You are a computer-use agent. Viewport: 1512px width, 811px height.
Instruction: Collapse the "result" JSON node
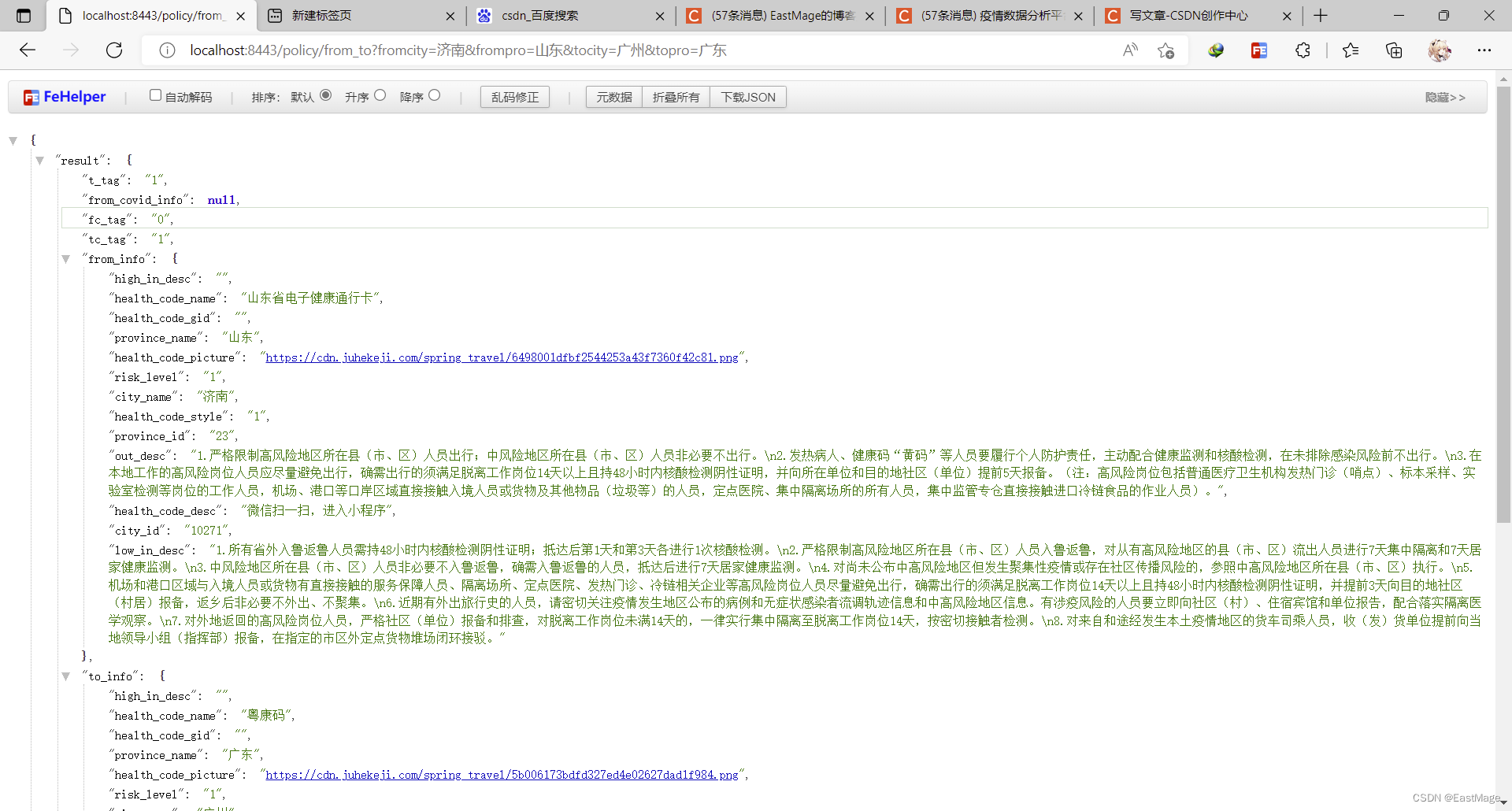click(x=39, y=161)
